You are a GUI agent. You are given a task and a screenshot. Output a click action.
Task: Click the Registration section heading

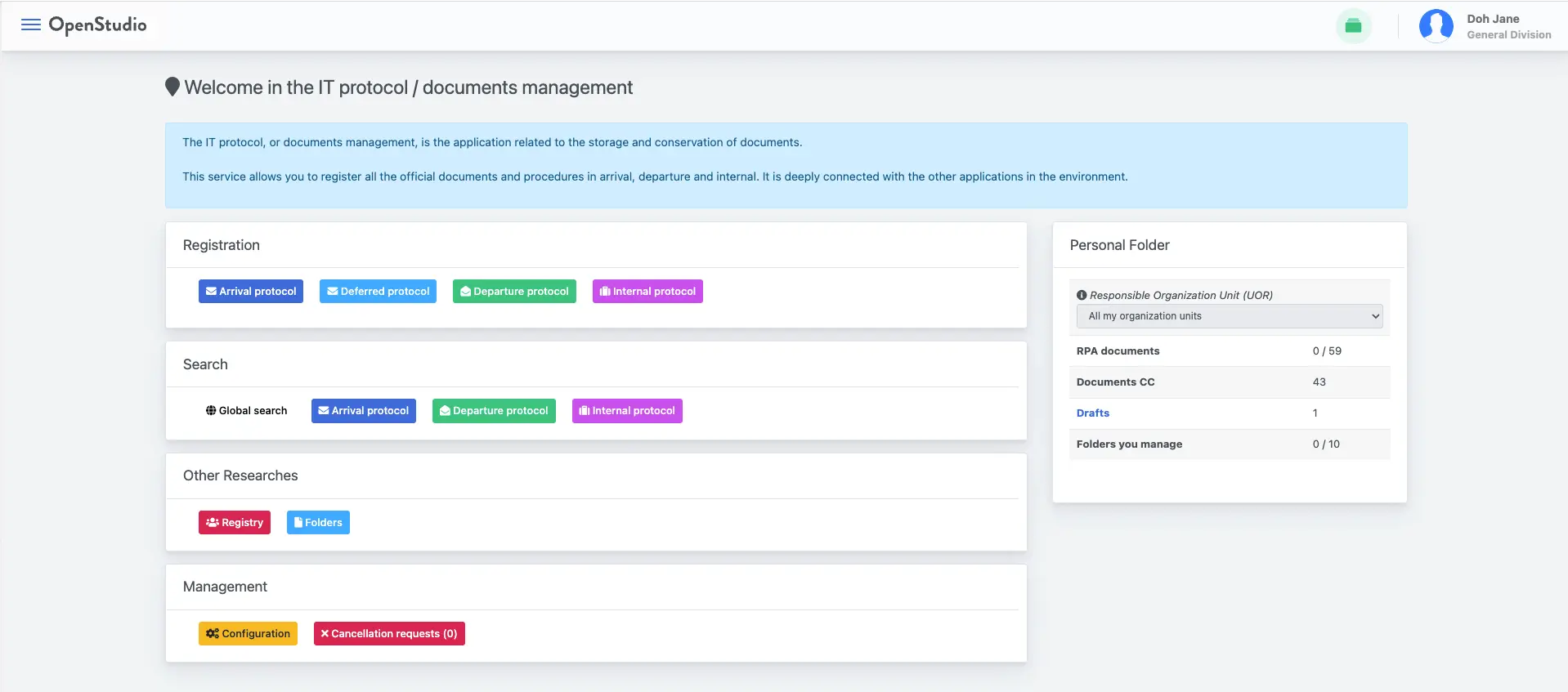coord(222,245)
